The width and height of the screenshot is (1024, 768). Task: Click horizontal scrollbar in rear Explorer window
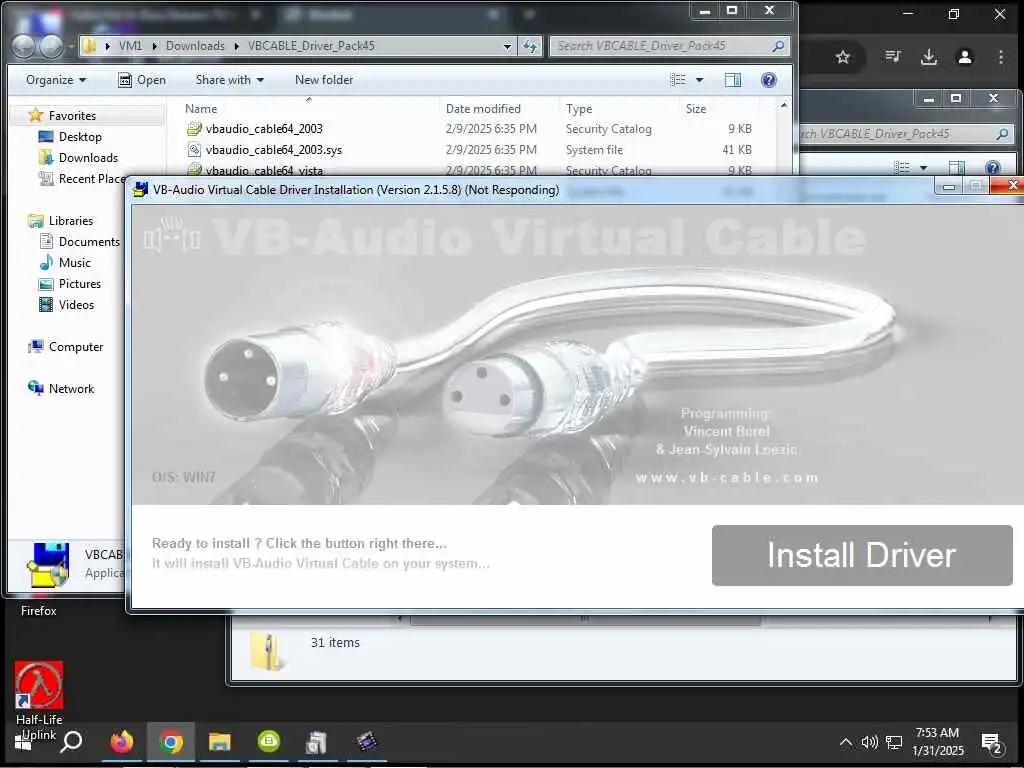584,619
